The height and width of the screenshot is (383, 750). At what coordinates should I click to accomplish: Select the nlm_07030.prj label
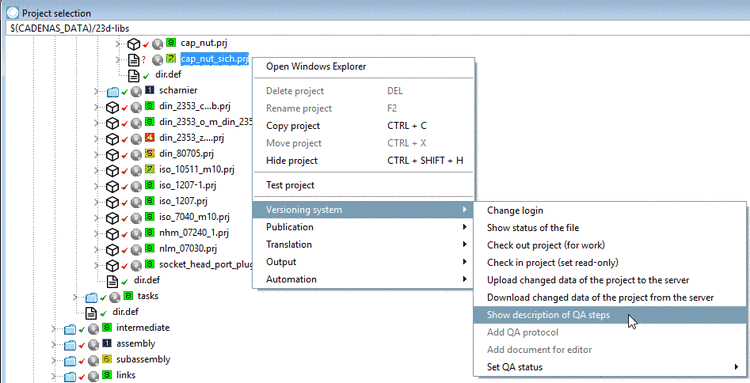pos(188,249)
